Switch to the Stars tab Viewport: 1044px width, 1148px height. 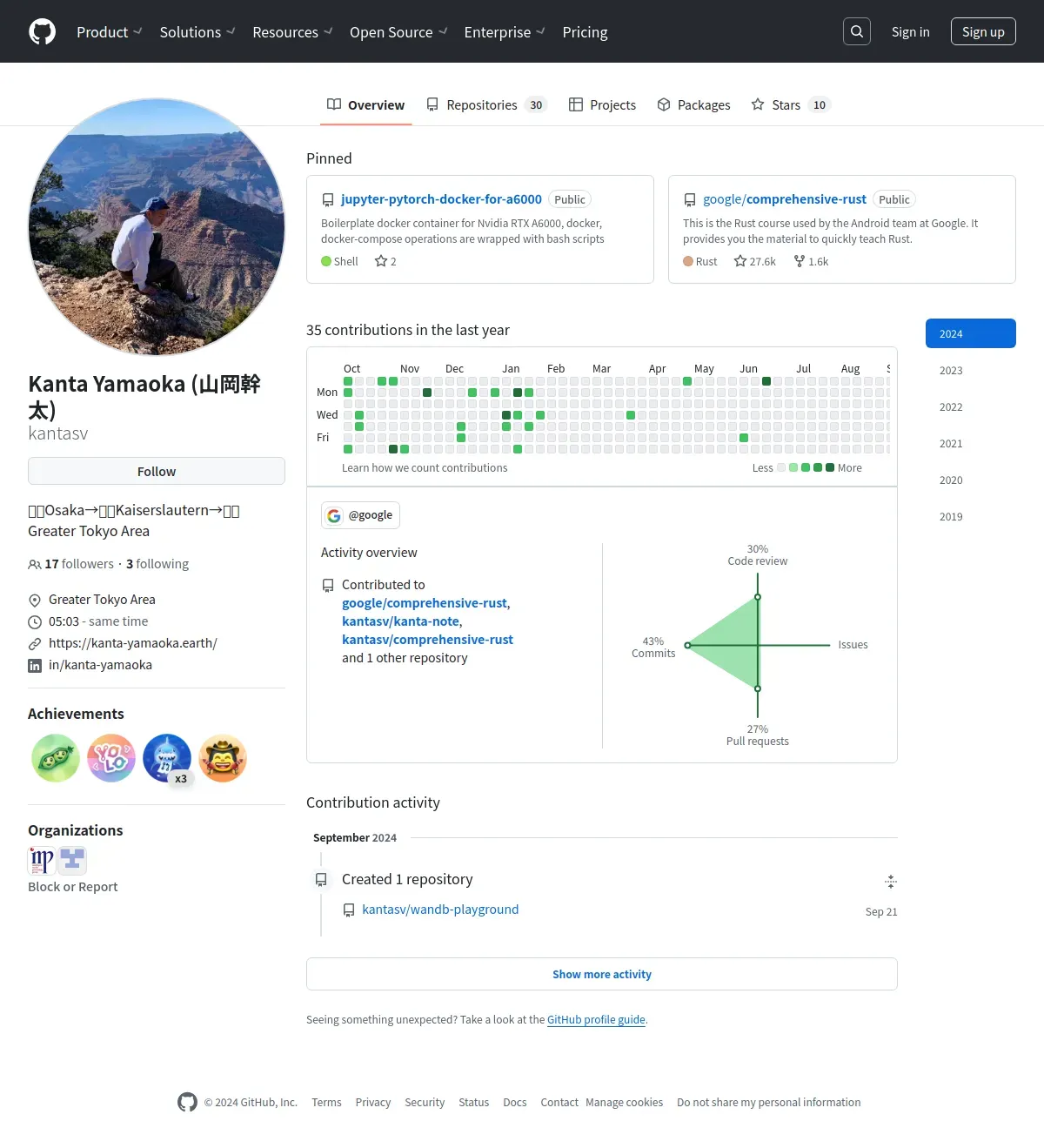791,104
